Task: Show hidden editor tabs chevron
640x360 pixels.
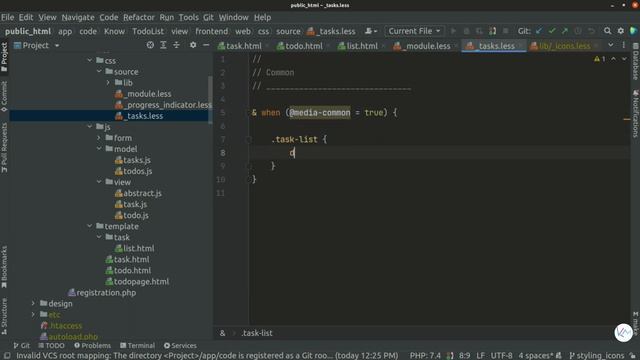Action: pyautogui.click(x=611, y=45)
